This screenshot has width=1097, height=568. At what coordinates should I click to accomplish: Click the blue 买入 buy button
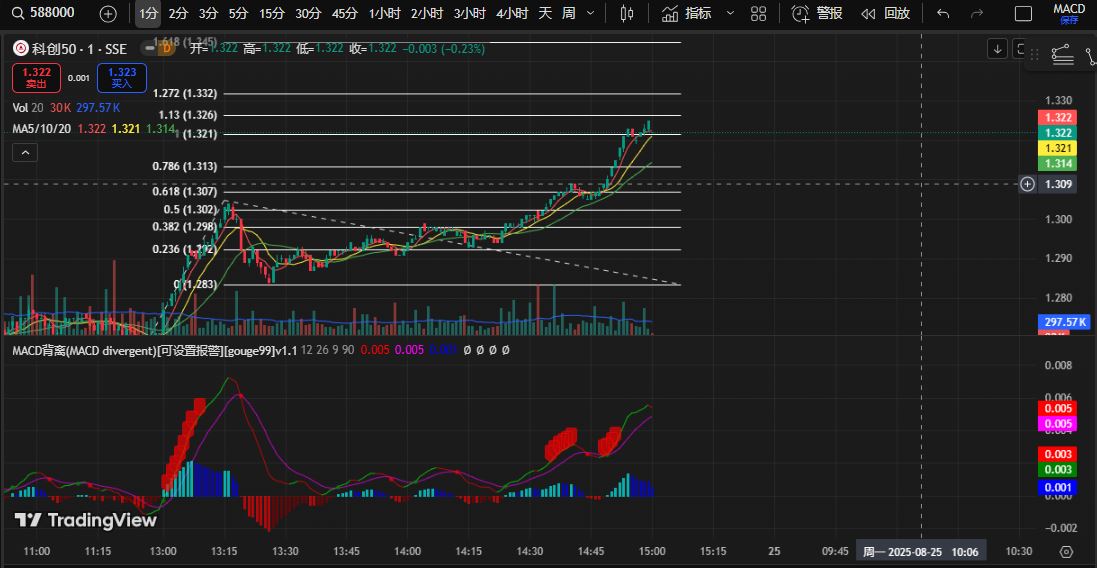[x=122, y=78]
